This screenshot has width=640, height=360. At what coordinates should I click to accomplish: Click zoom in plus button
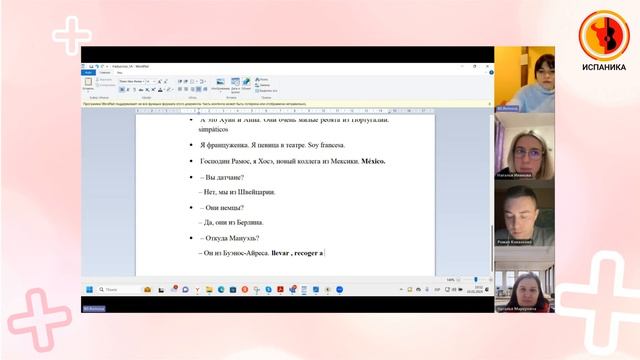(x=490, y=280)
